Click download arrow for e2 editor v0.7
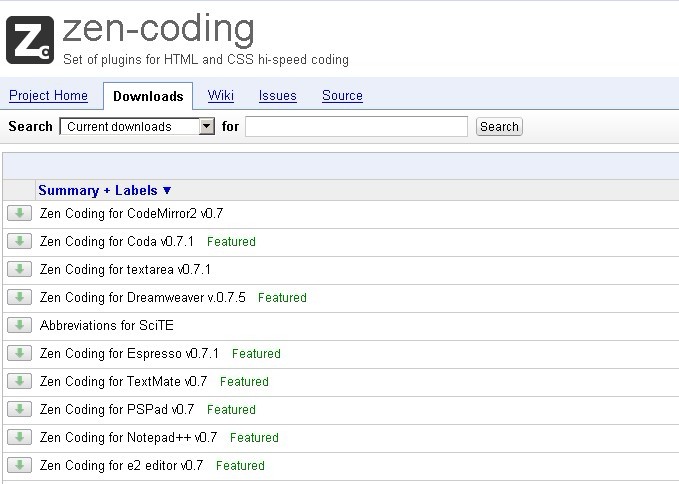Viewport: 679px width, 484px height. click(19, 465)
